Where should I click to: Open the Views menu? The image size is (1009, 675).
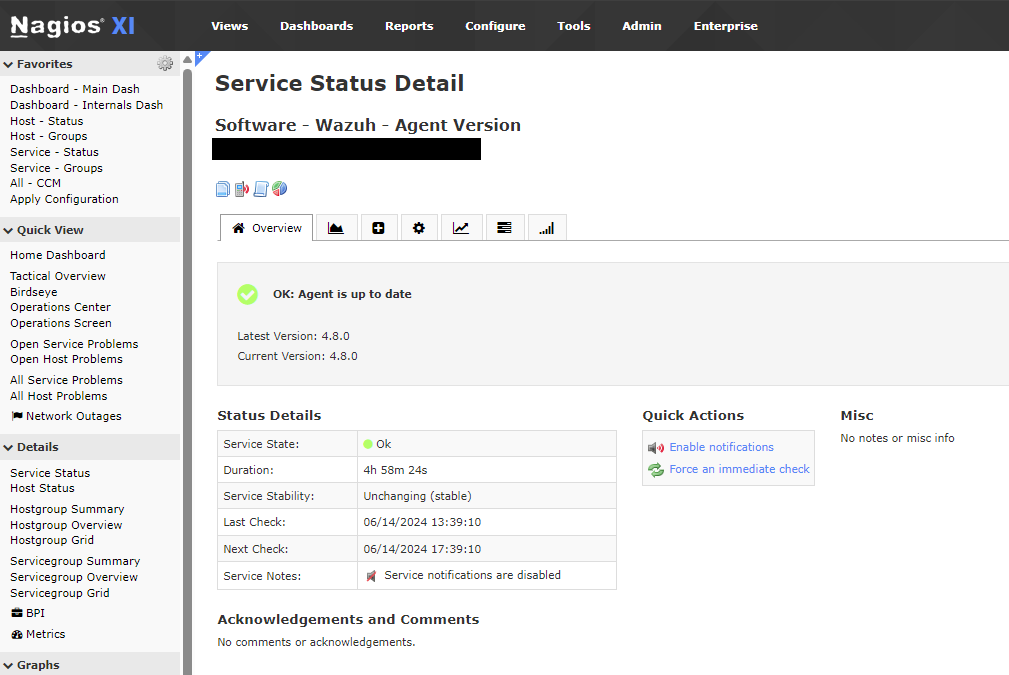pos(230,26)
